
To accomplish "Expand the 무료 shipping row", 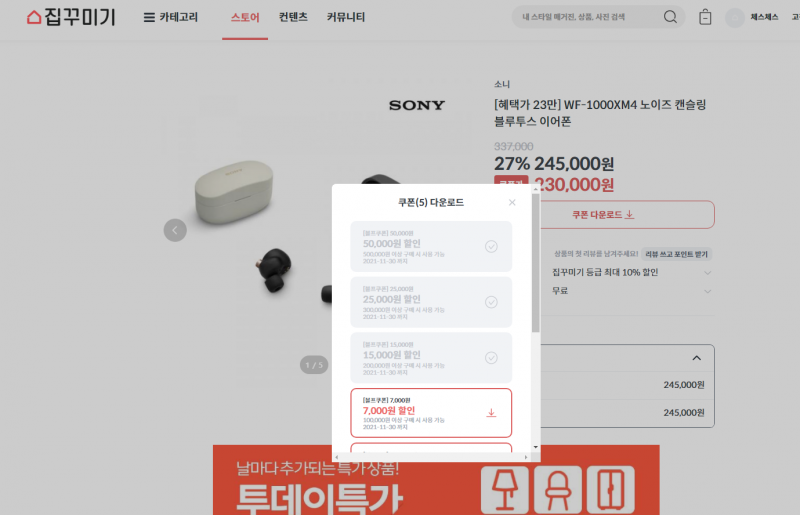I will pos(632,290).
